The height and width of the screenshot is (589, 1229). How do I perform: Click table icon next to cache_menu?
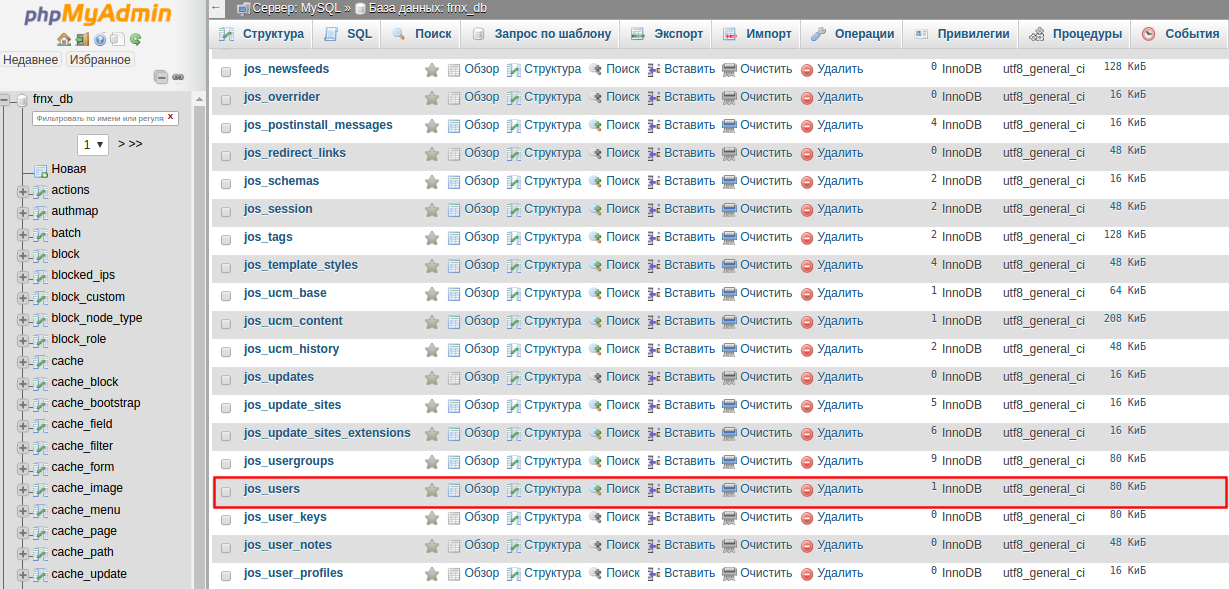(x=39, y=511)
